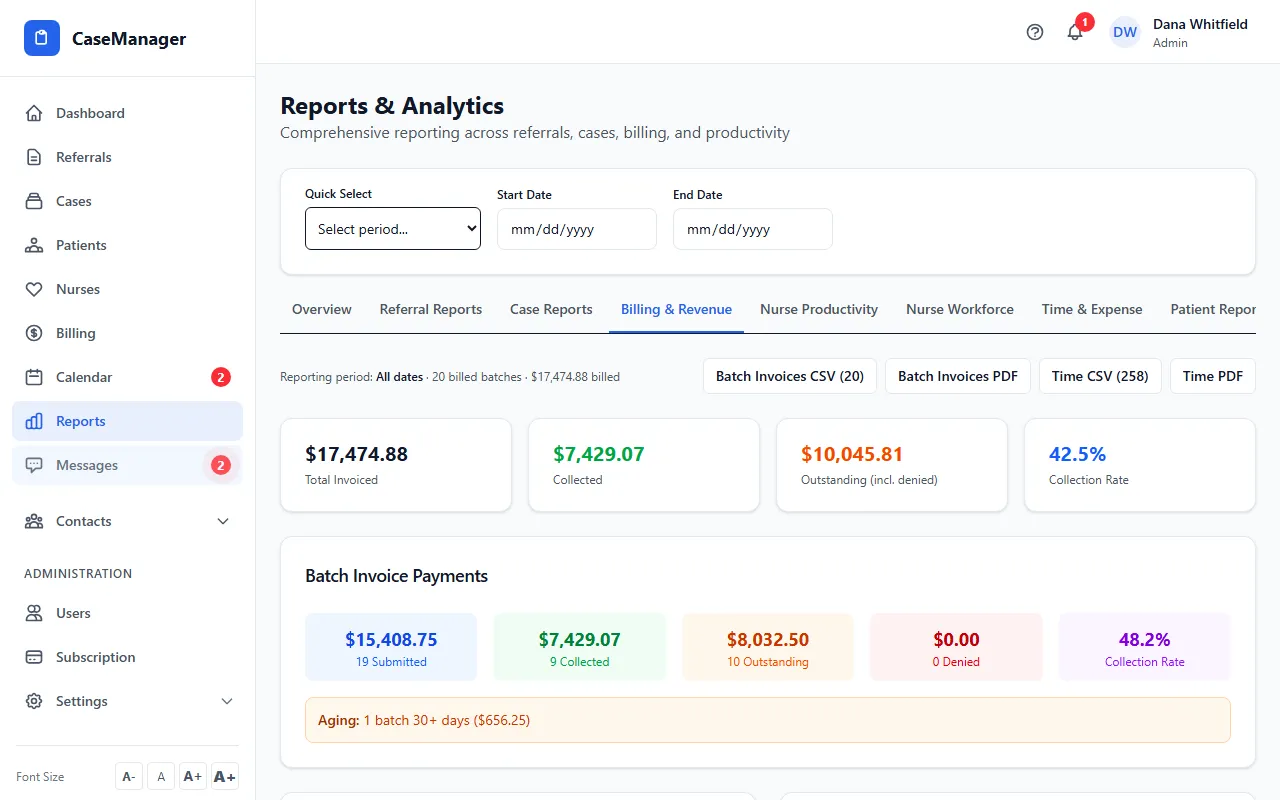The image size is (1280, 800).
Task: Switch to the Overview tab
Action: pyautogui.click(x=322, y=310)
